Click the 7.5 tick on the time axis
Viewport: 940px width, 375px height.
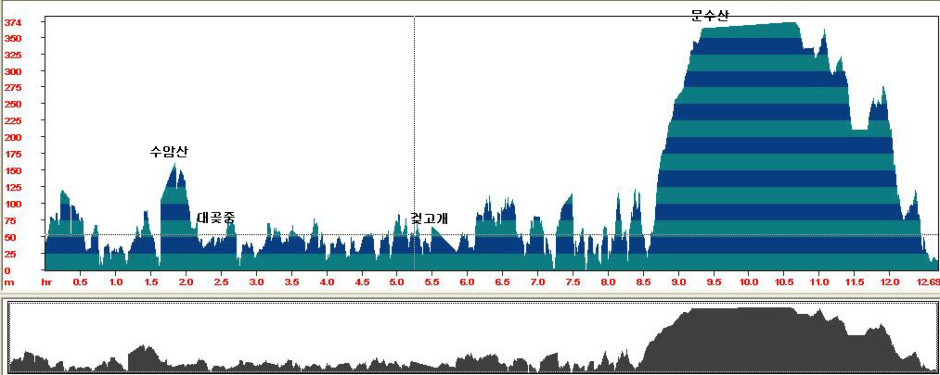(x=573, y=281)
